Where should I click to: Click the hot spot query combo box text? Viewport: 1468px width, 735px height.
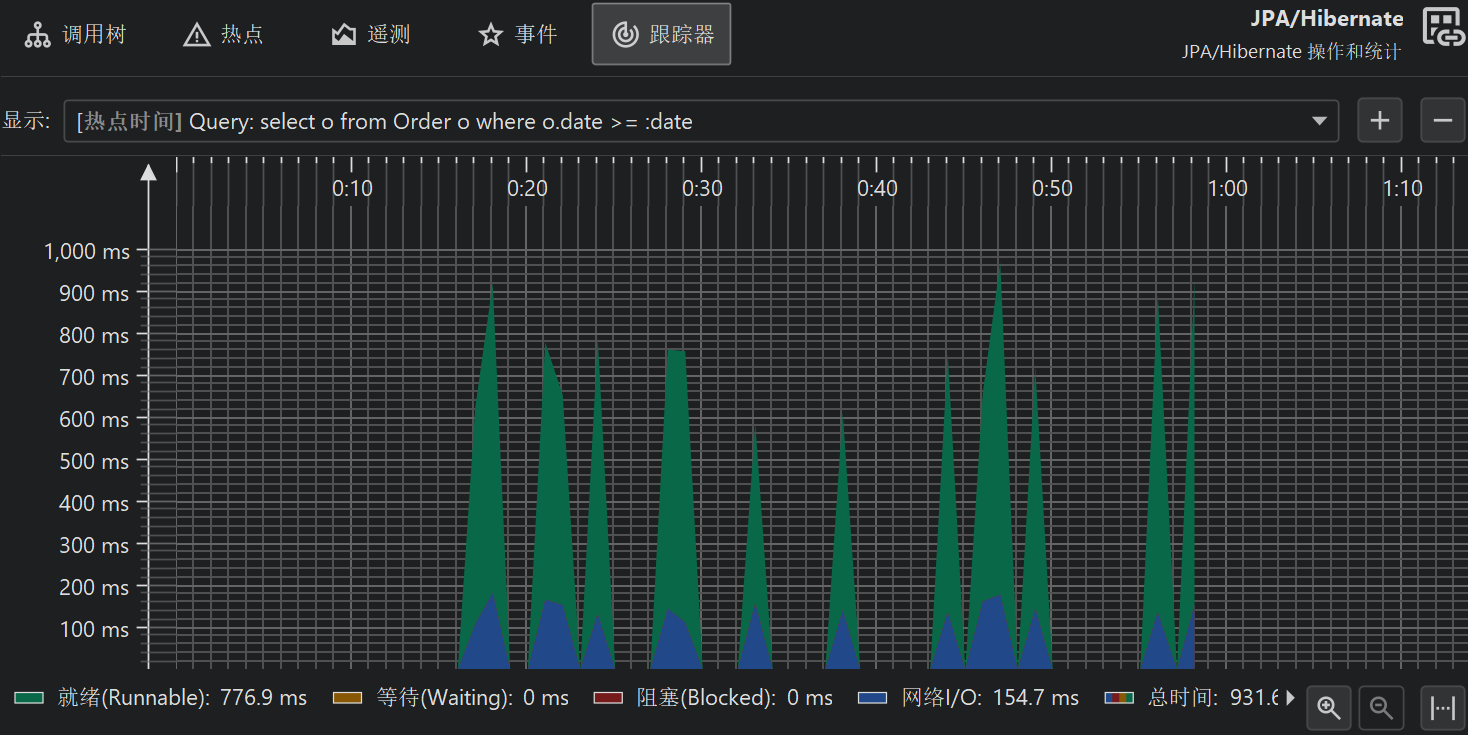440,122
